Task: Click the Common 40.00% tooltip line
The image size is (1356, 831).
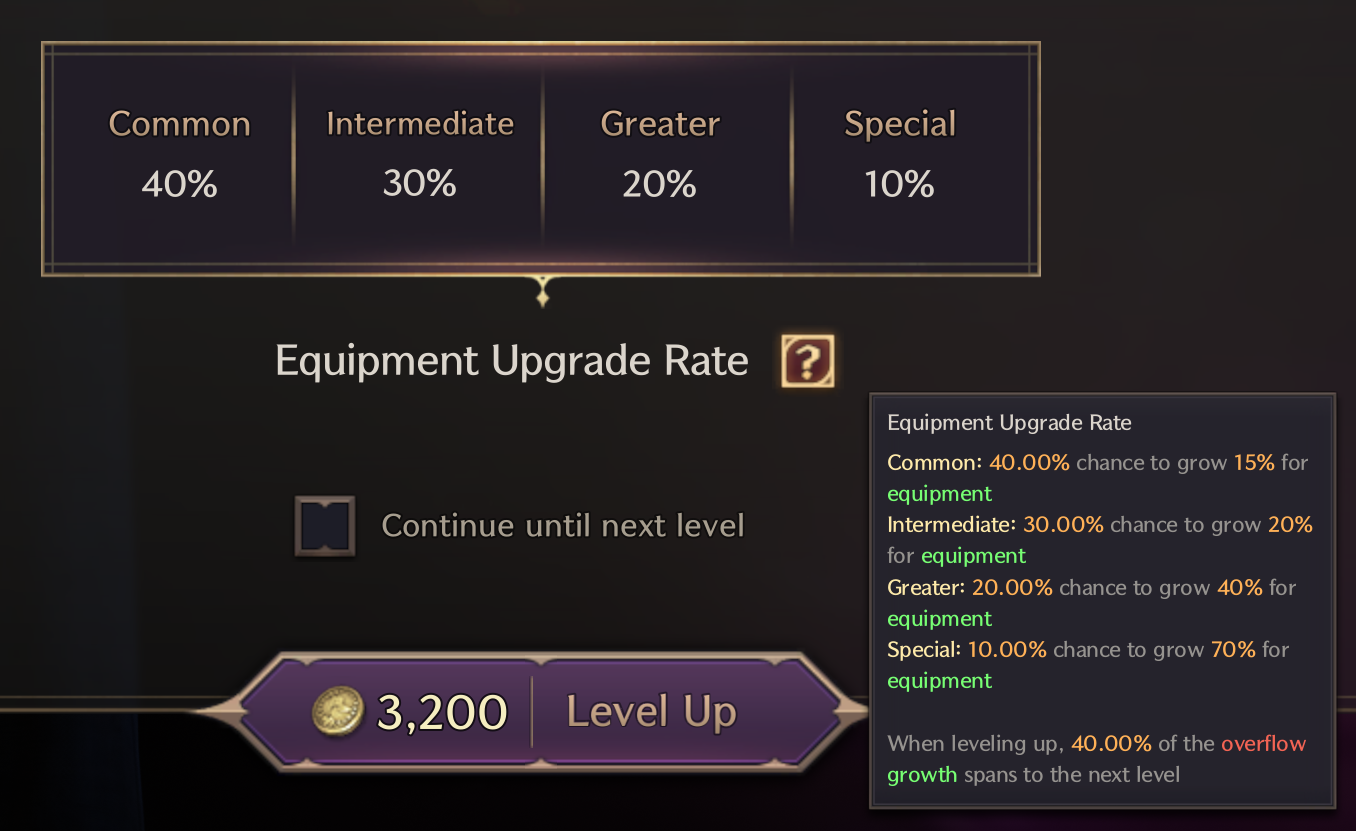Action: [1098, 478]
